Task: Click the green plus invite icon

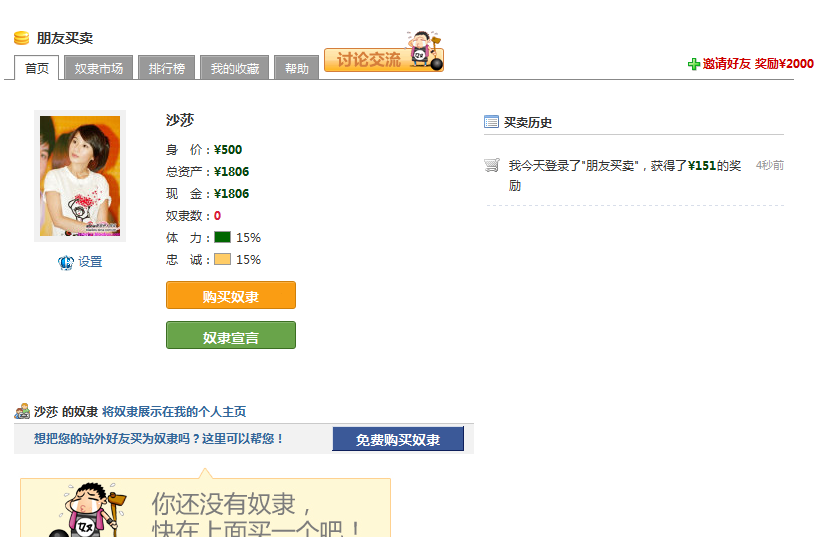Action: 693,64
